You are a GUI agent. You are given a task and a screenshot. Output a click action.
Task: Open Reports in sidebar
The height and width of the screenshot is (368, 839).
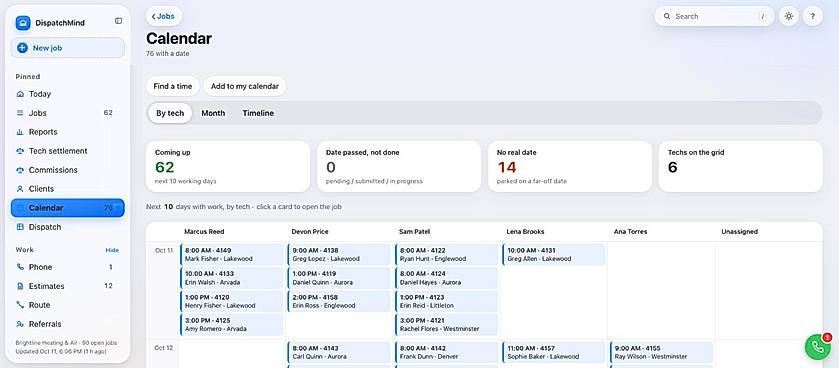tap(67, 132)
